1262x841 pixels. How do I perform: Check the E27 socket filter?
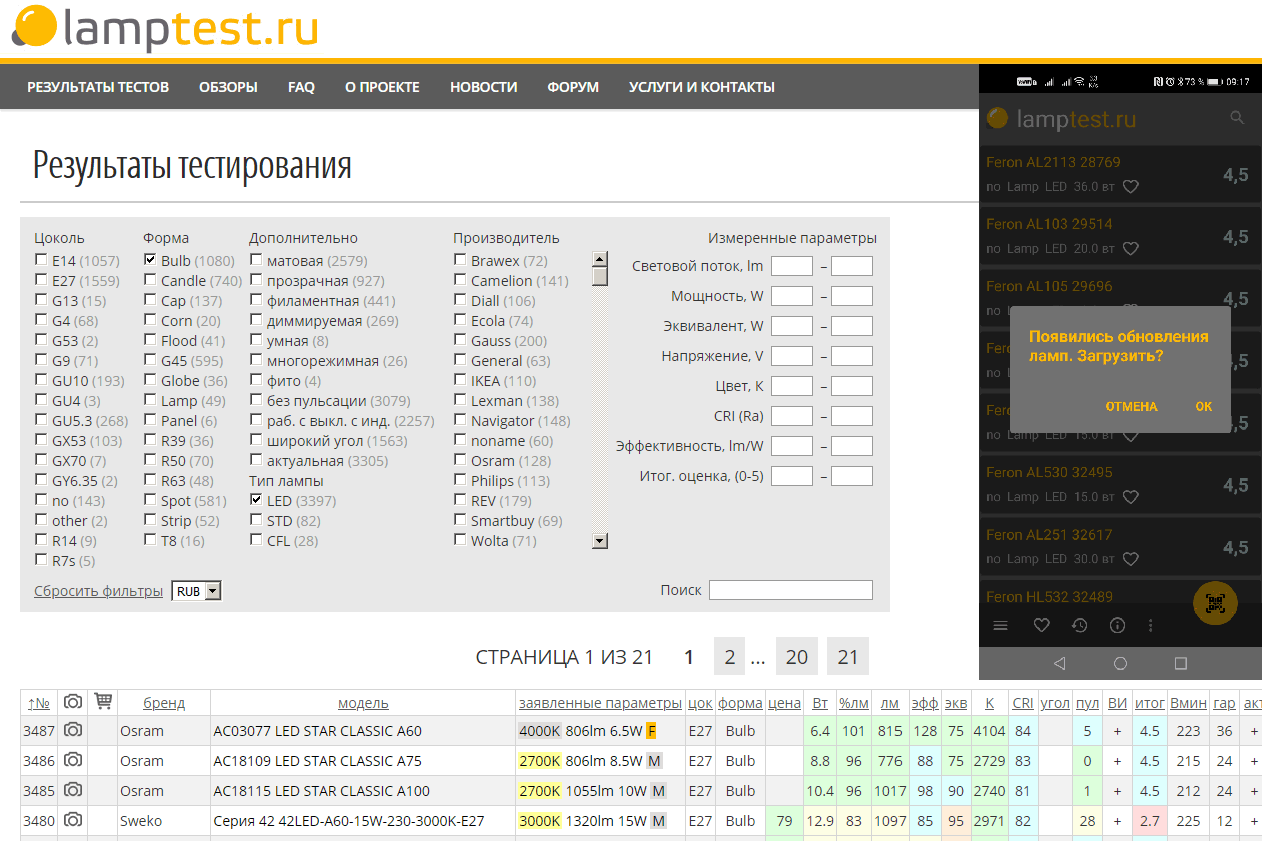point(41,281)
